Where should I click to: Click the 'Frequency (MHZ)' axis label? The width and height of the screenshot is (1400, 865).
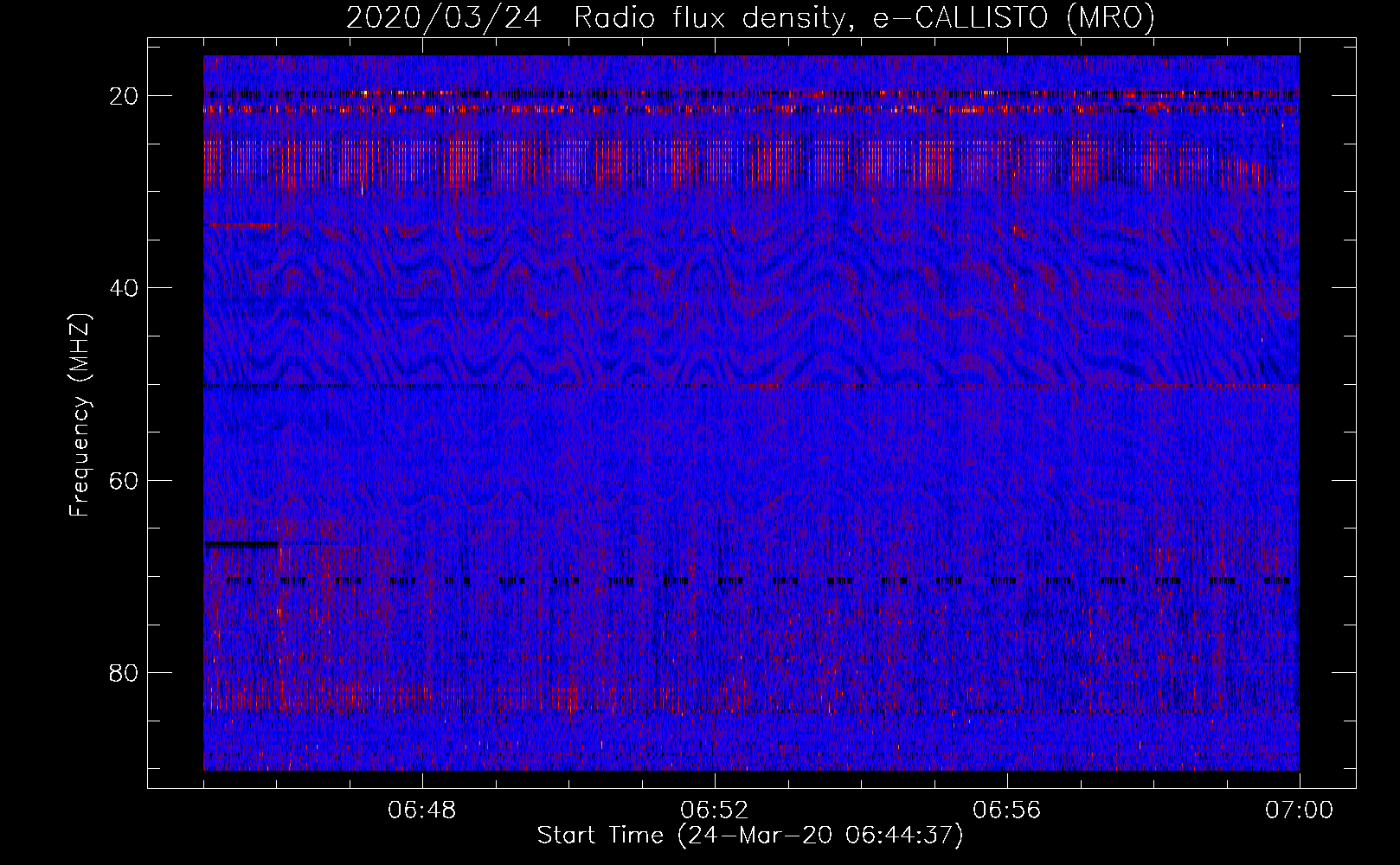pos(80,415)
